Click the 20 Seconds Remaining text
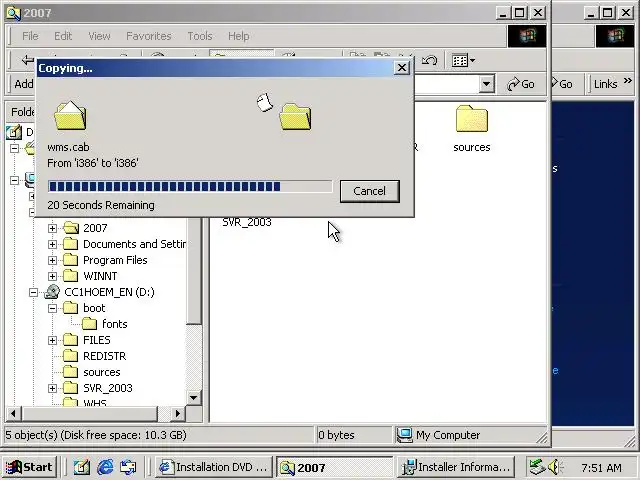The width and height of the screenshot is (640, 480). coord(101,205)
